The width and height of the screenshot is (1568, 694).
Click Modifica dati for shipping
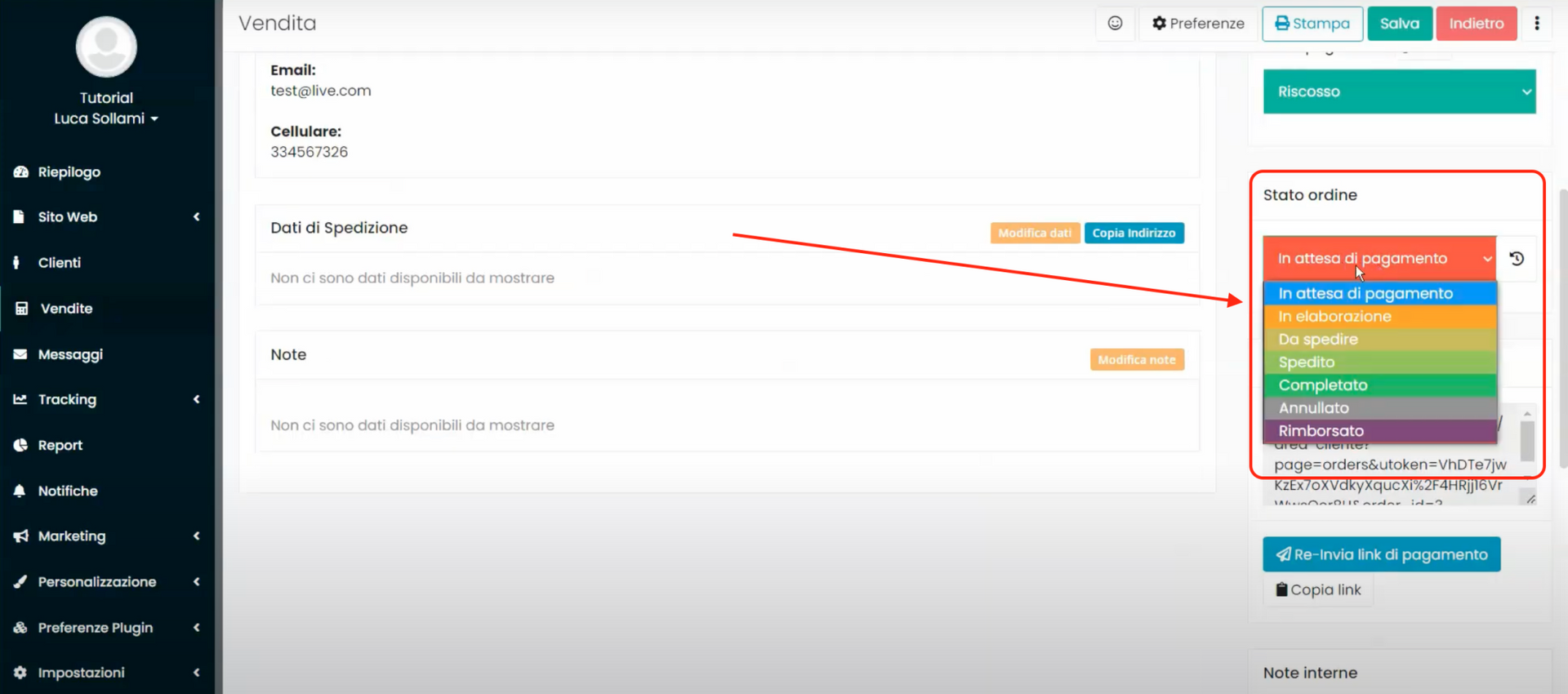click(x=1035, y=233)
